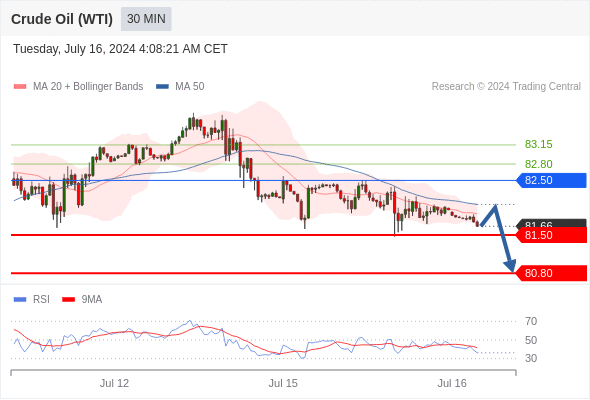Click the 83.15 resistance level label

pos(538,144)
